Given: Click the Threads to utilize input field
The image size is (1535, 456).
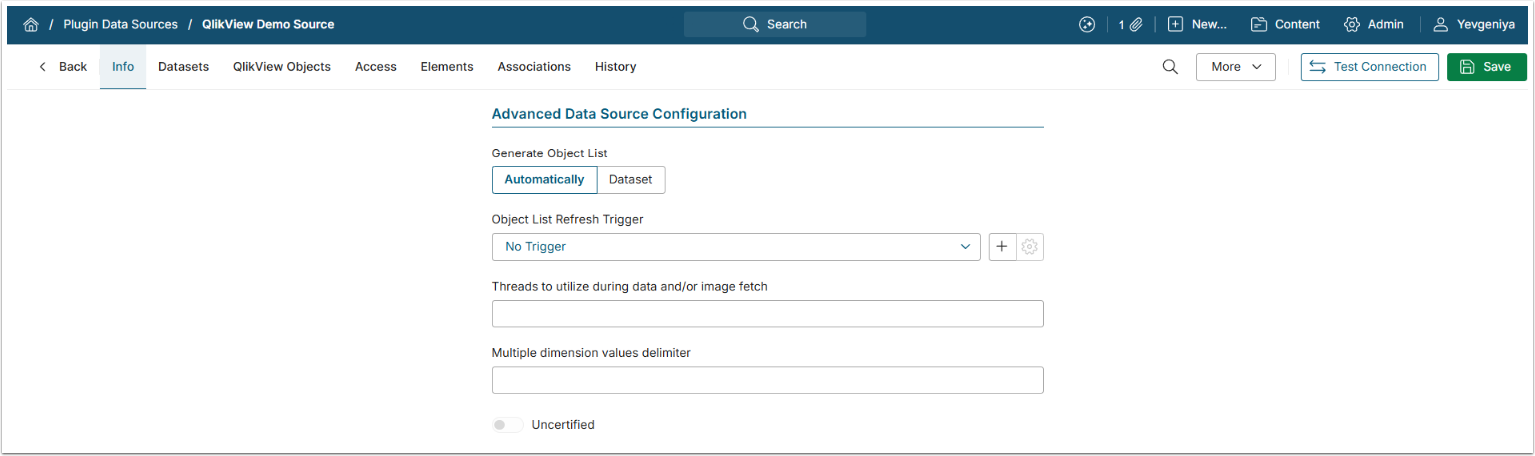Looking at the screenshot, I should pos(767,314).
